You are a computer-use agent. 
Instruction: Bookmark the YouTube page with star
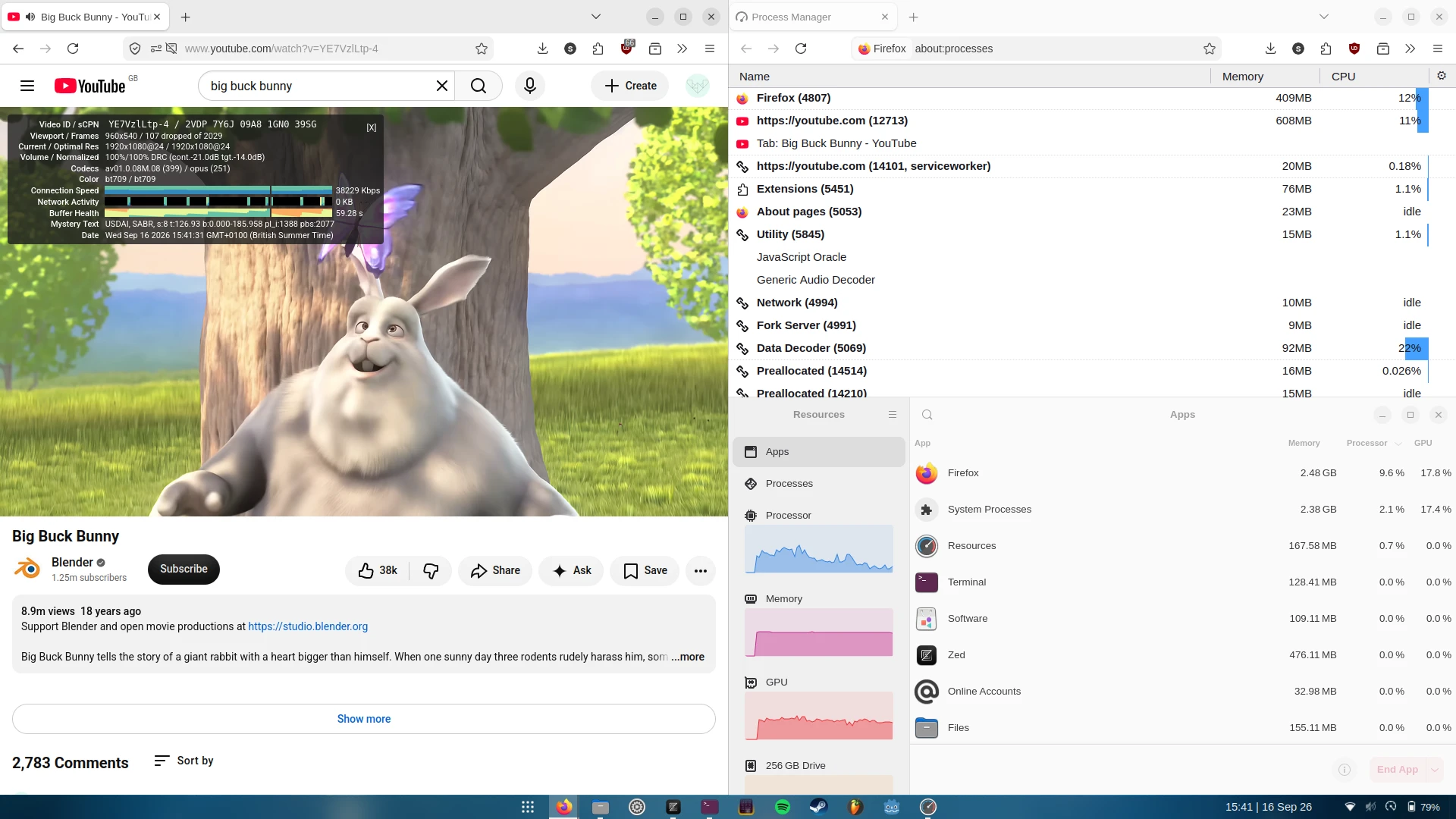[x=482, y=49]
